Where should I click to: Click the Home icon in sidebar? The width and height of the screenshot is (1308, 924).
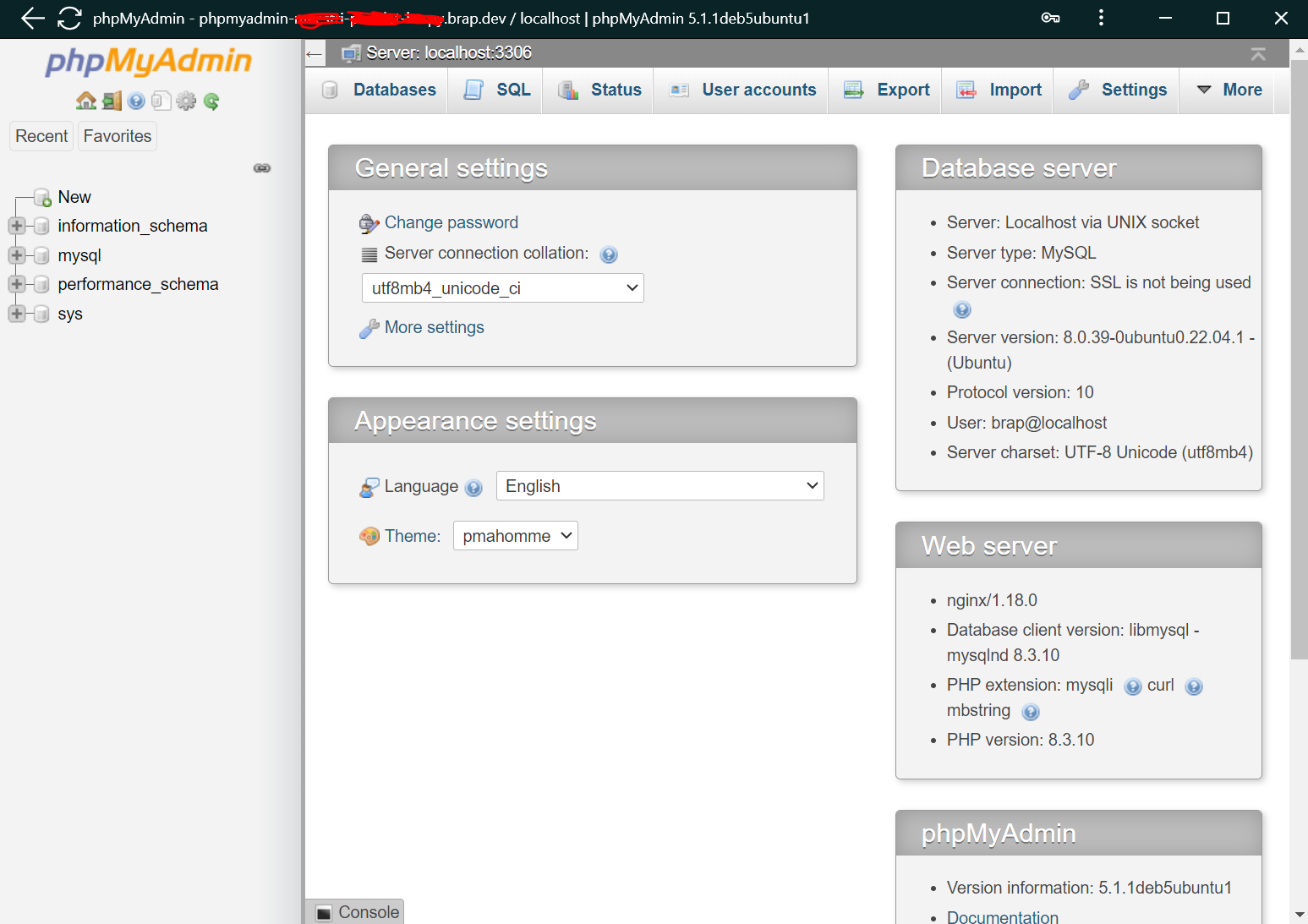click(x=85, y=101)
